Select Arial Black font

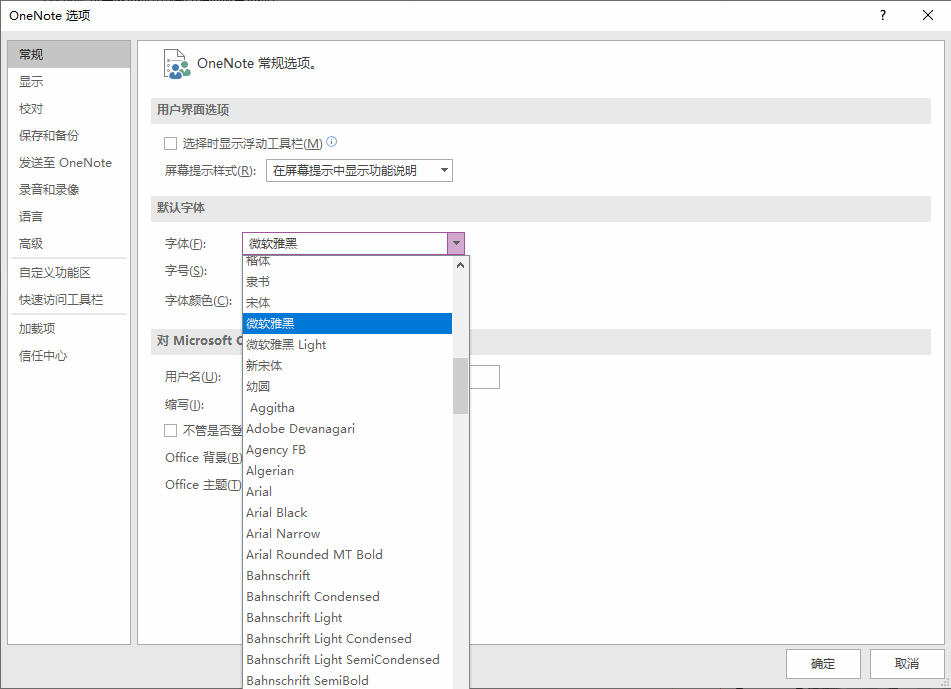[x=348, y=513]
